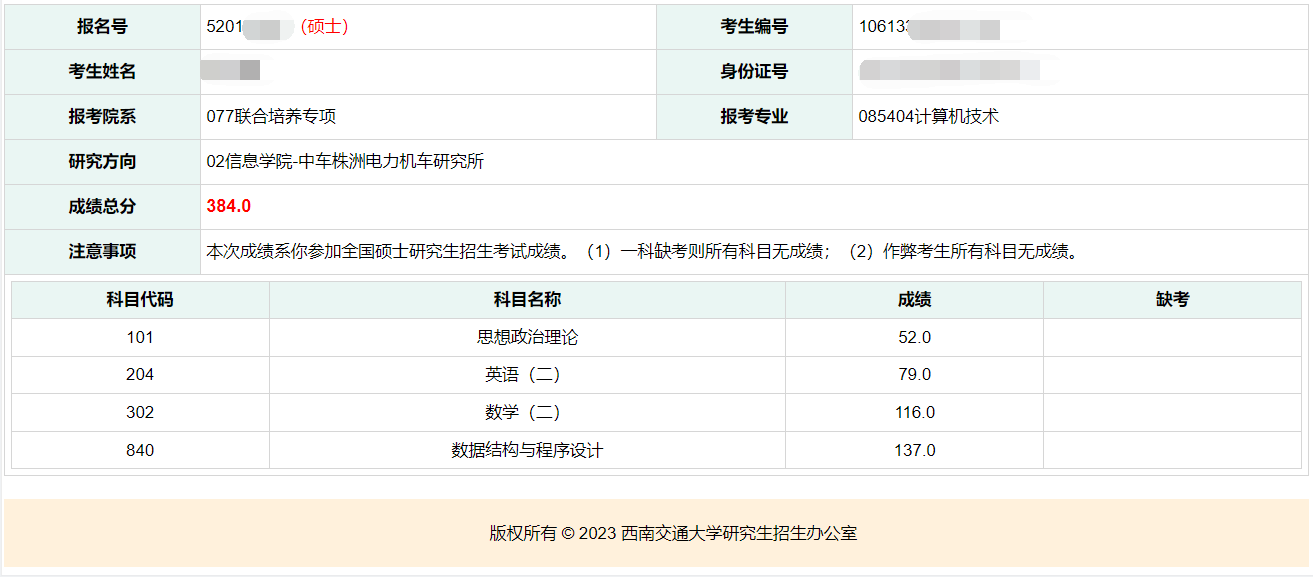Click the 版权所有 © 2023 西南交通大学研究生招生办公室 footer
This screenshot has height=577, width=1313.
(x=673, y=534)
